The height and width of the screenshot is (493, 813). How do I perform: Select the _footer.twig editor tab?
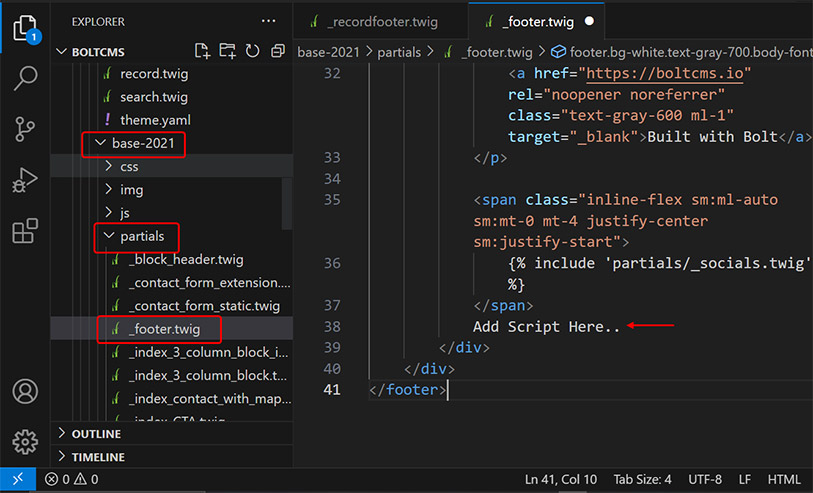[x=536, y=21]
